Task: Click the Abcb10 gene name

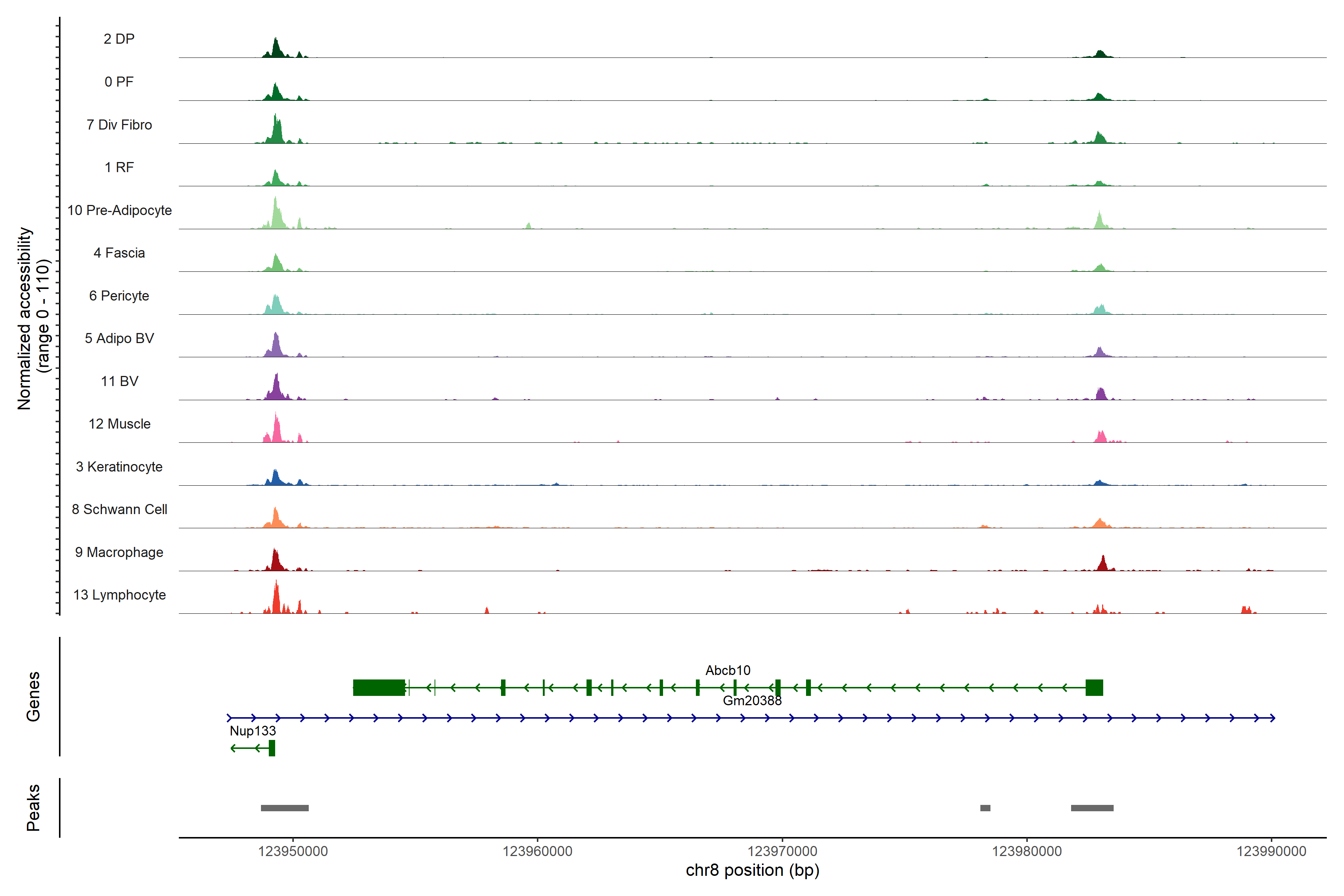Action: (727, 670)
